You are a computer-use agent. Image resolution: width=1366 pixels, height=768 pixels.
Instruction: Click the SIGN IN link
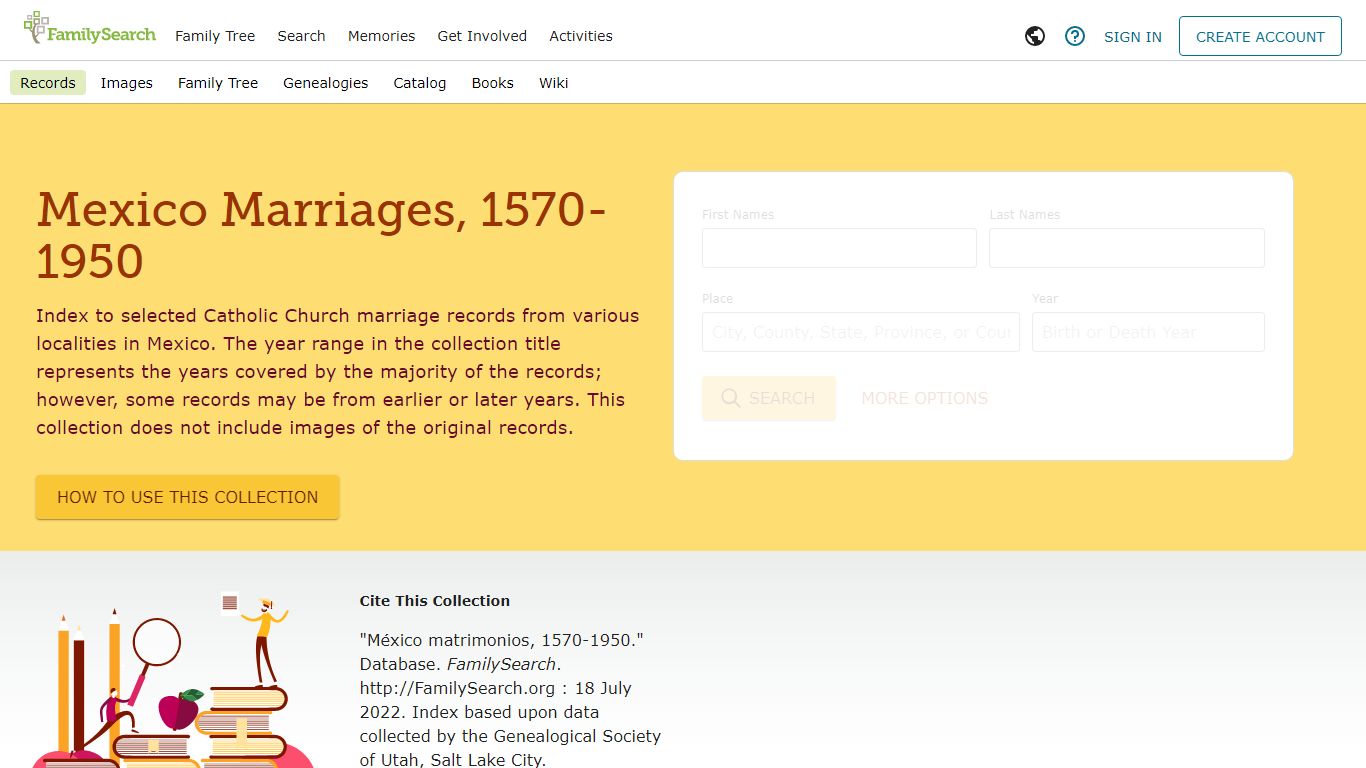coord(1132,36)
